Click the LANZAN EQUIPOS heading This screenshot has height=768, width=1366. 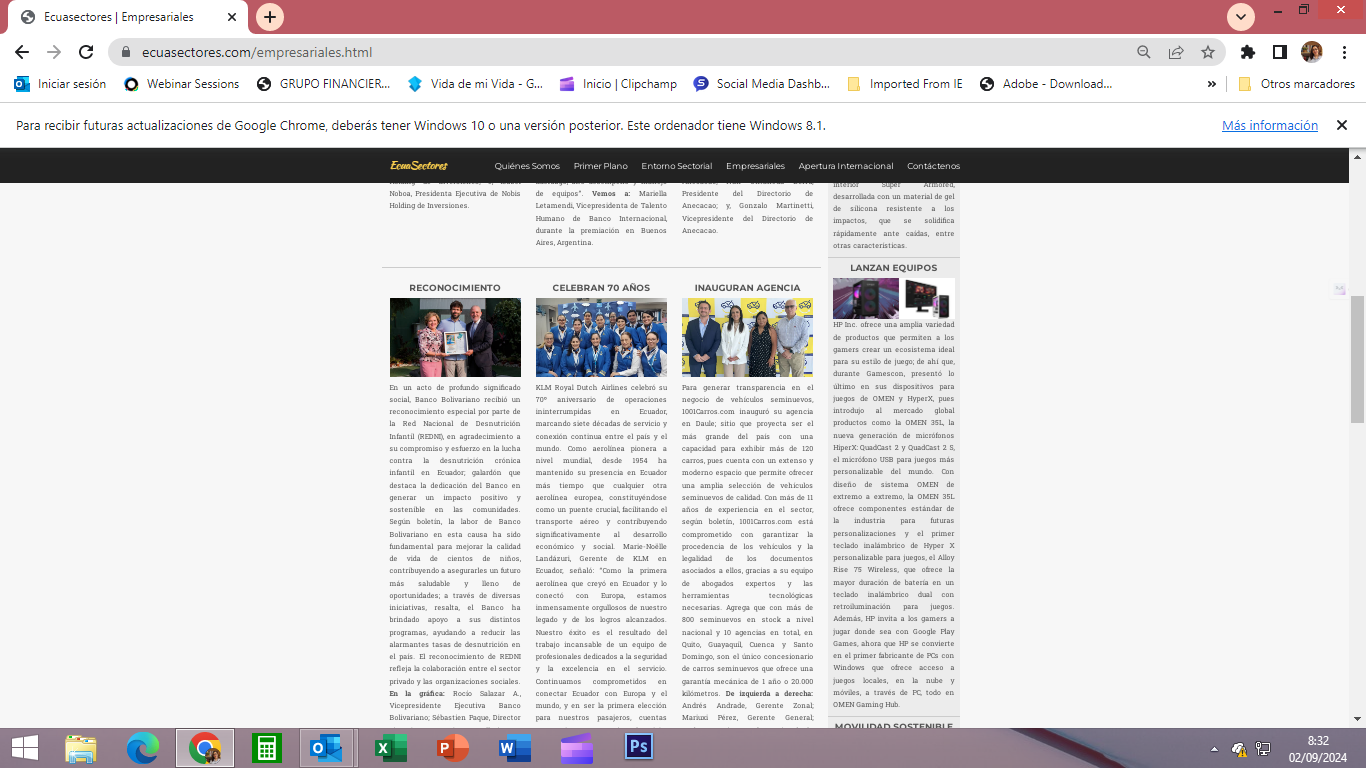pos(894,268)
